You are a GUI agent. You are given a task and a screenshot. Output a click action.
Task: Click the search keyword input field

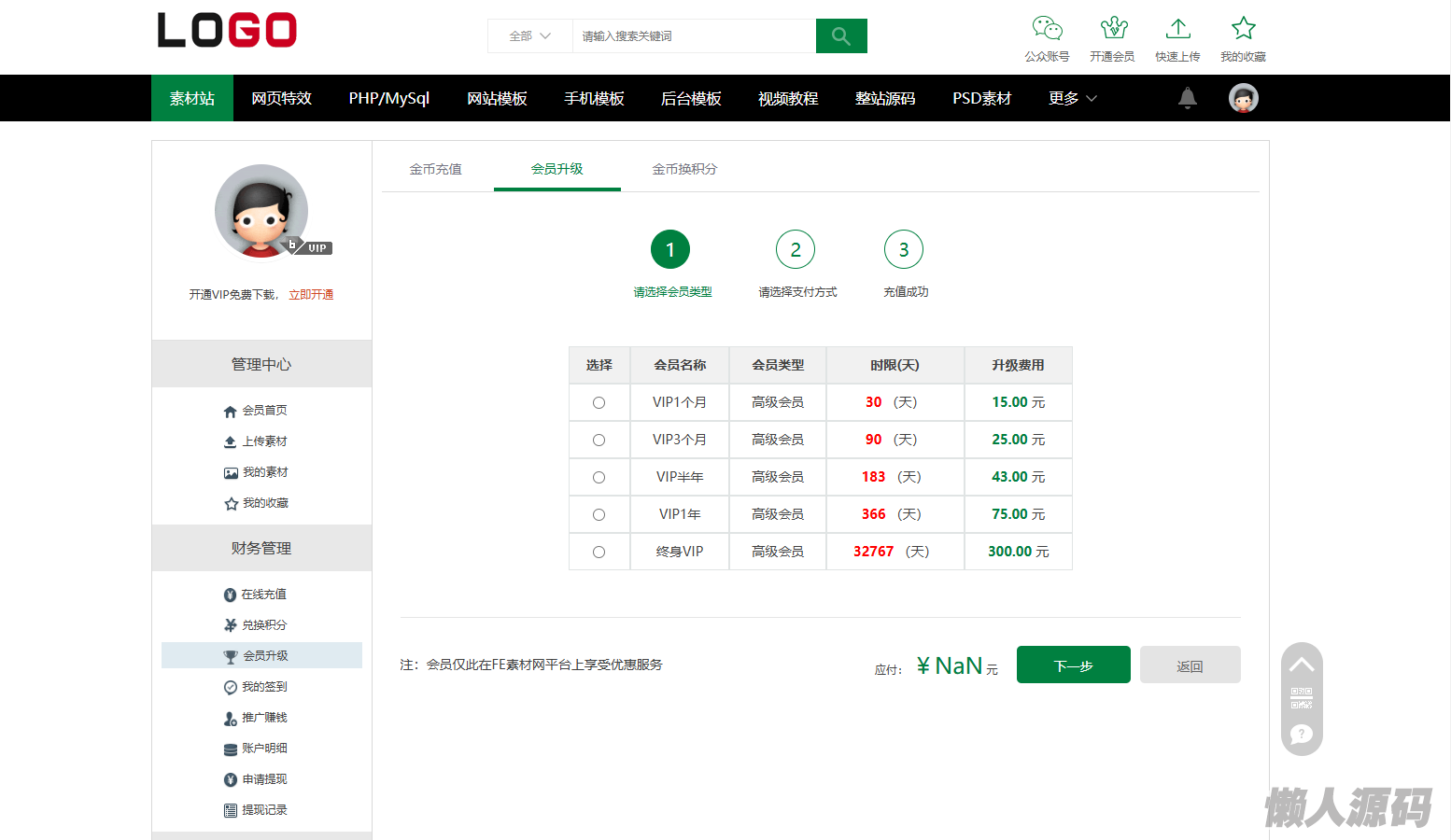693,36
